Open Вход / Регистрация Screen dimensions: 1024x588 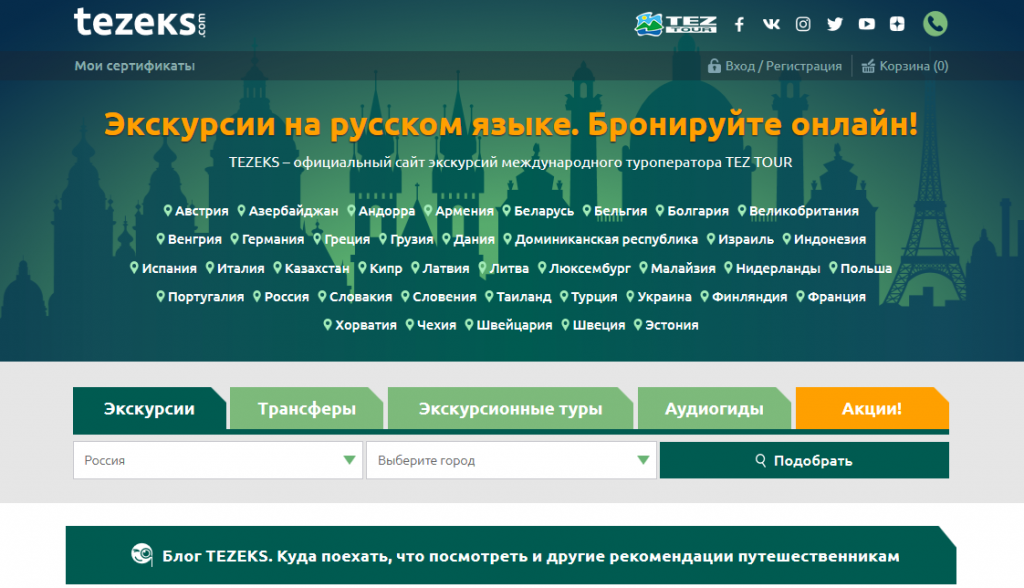point(783,66)
